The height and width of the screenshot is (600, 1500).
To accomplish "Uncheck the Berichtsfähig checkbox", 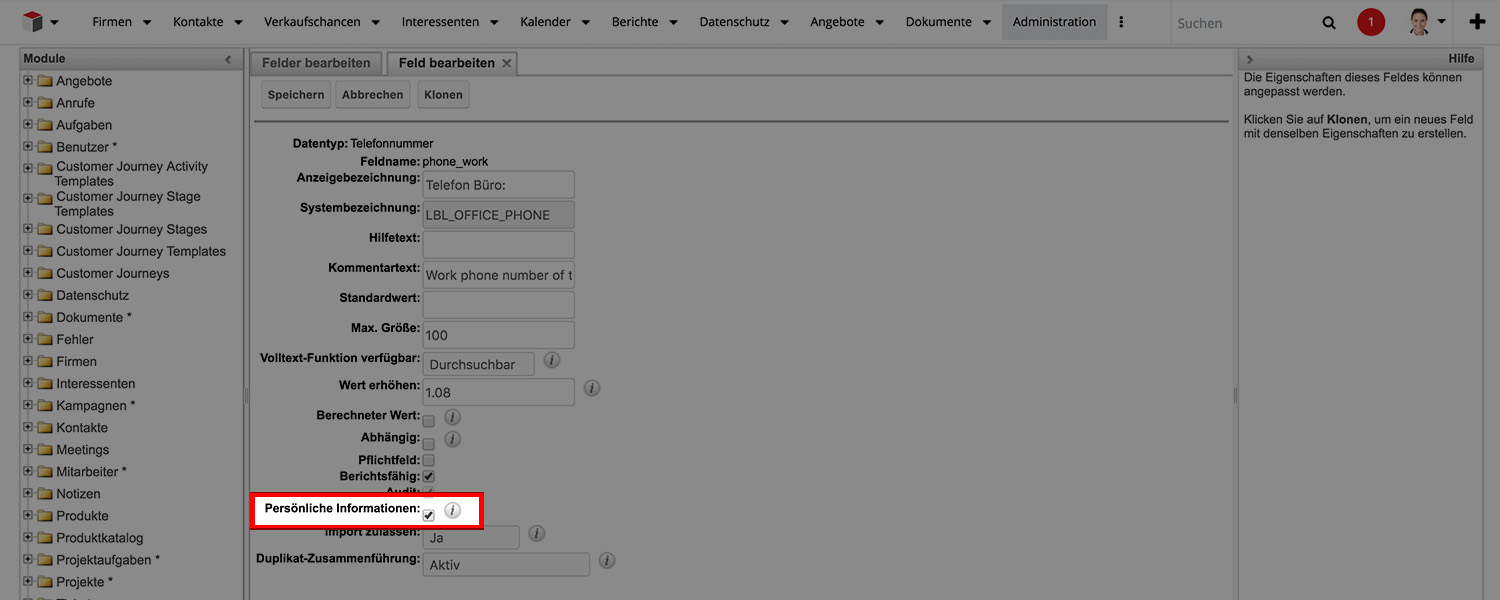I will pos(428,477).
